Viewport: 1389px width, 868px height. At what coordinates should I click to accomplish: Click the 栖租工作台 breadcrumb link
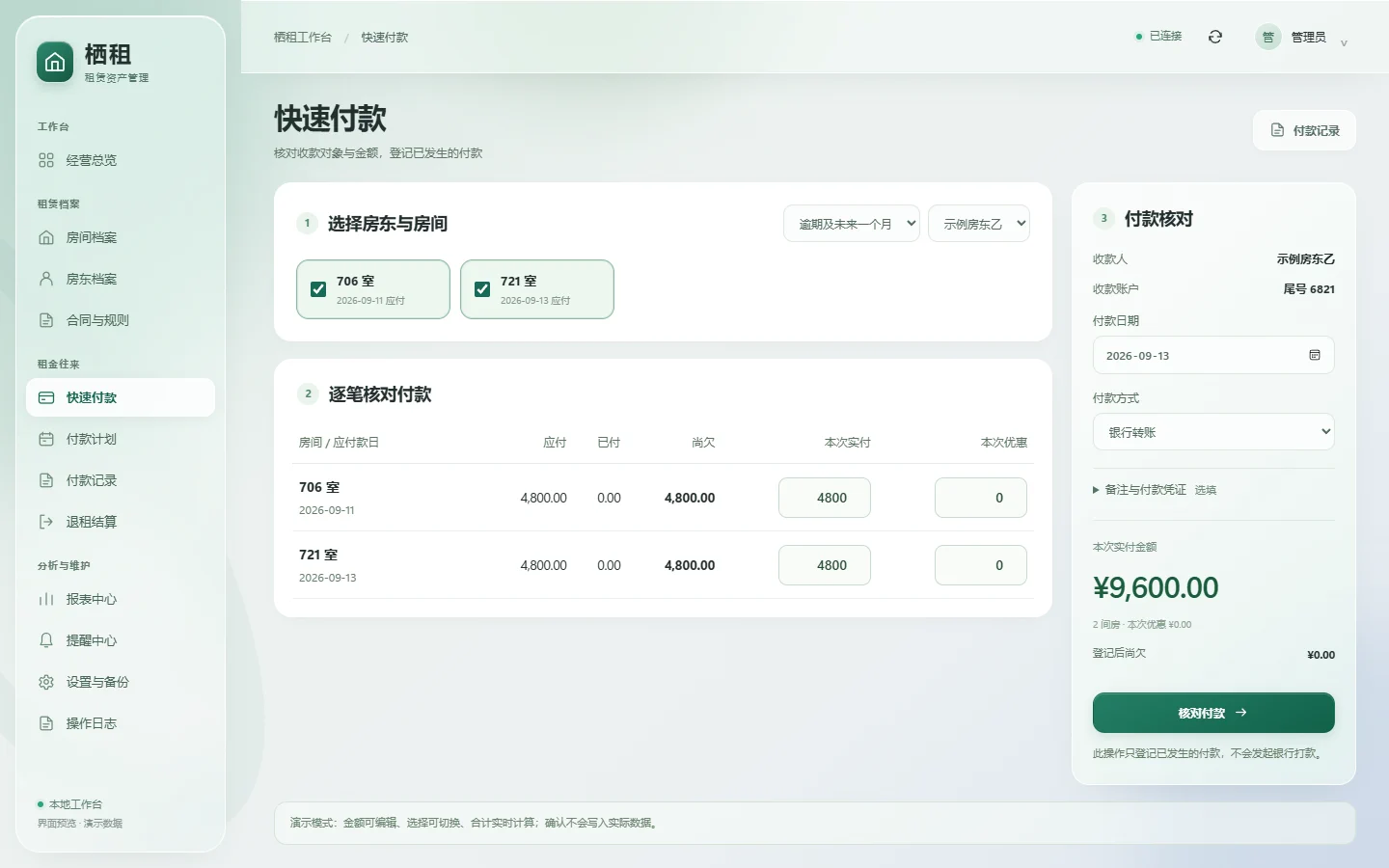[303, 37]
